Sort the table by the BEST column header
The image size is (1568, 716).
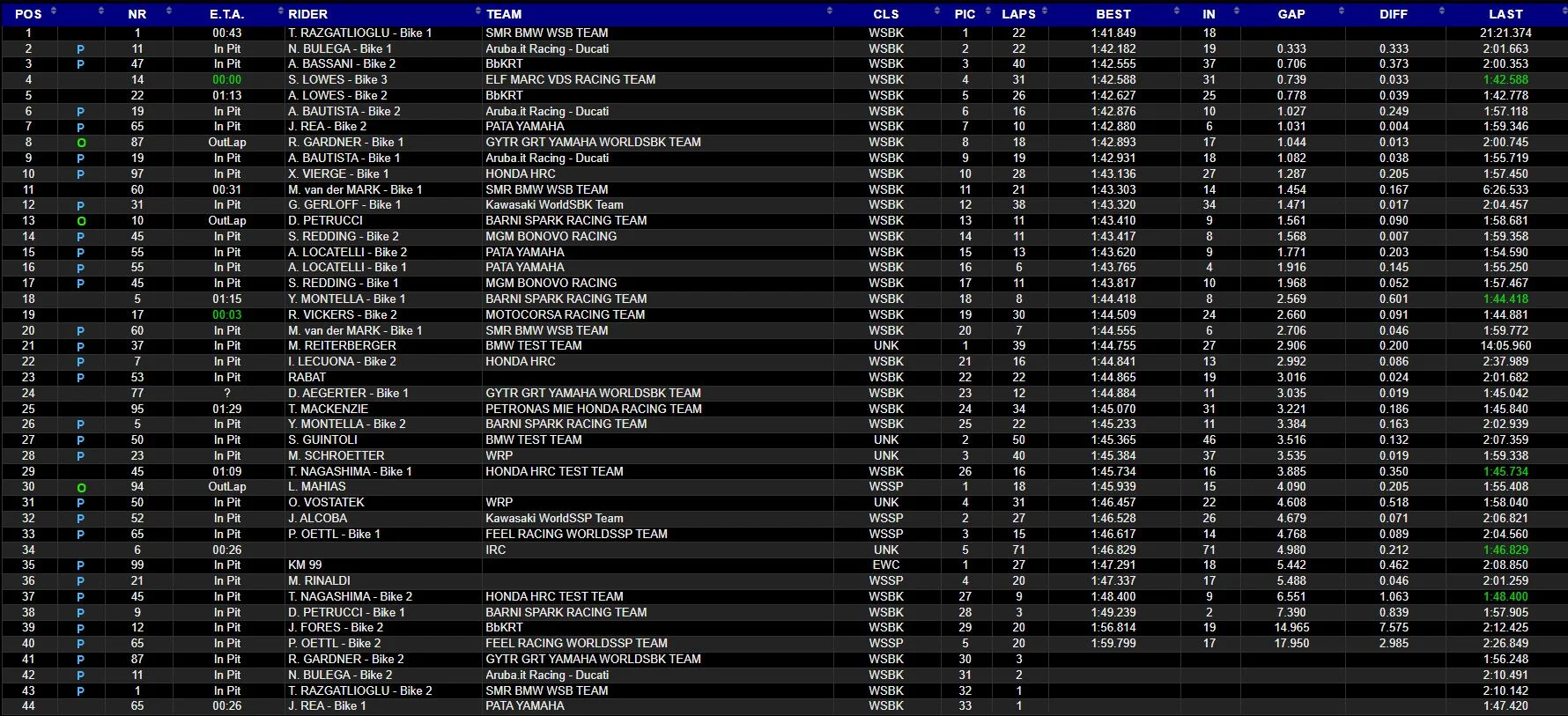coord(1113,14)
